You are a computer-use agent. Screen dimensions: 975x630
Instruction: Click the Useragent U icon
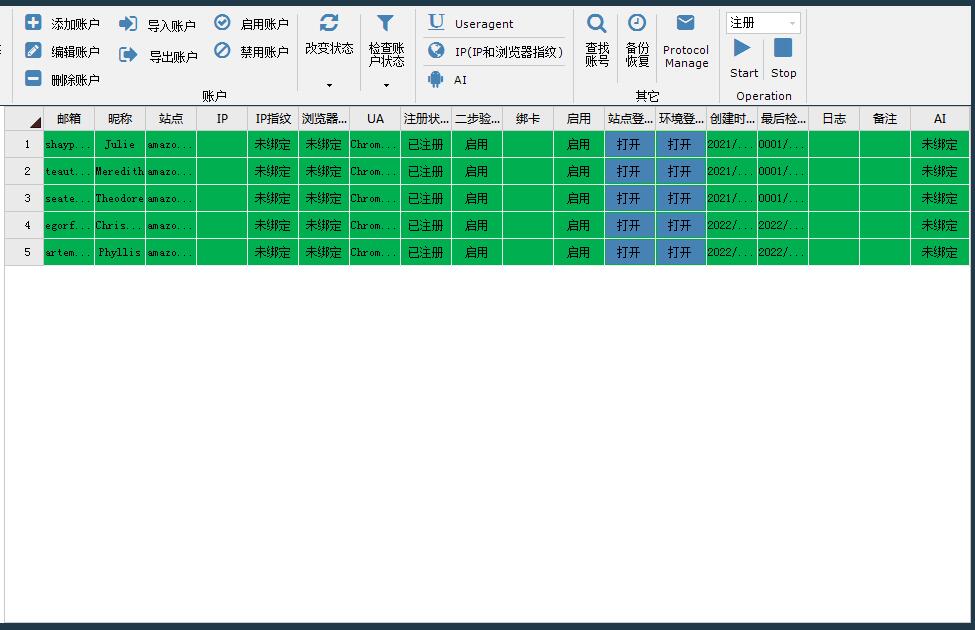tap(437, 22)
